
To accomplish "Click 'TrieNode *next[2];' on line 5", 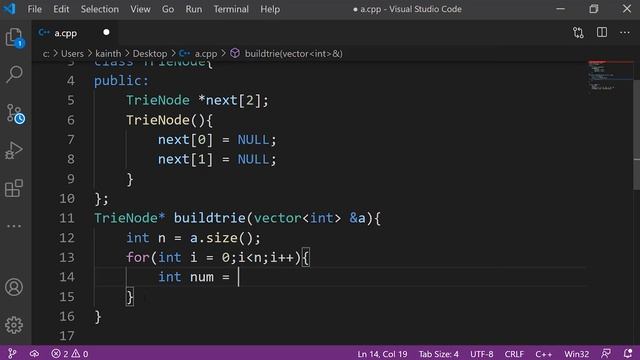I will (x=197, y=100).
